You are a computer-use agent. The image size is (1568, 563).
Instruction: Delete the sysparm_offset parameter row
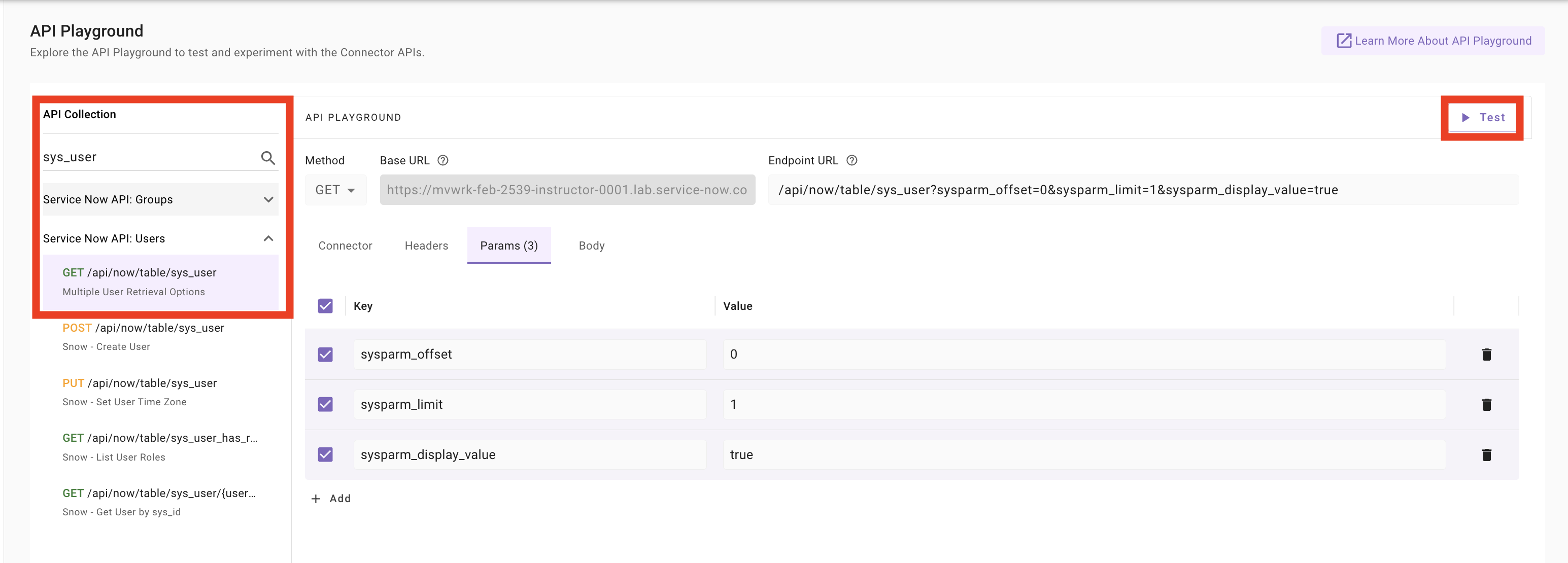pos(1486,354)
